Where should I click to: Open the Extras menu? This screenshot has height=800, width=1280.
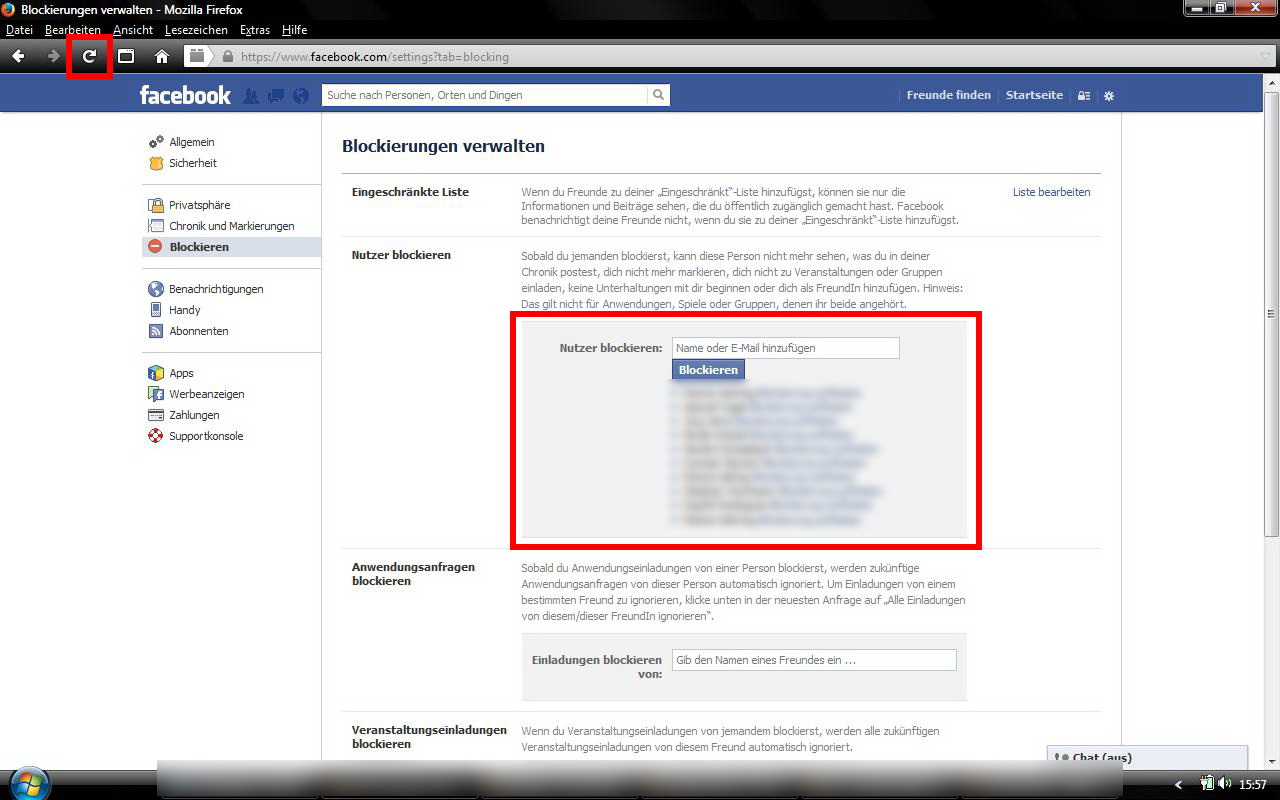click(x=255, y=30)
